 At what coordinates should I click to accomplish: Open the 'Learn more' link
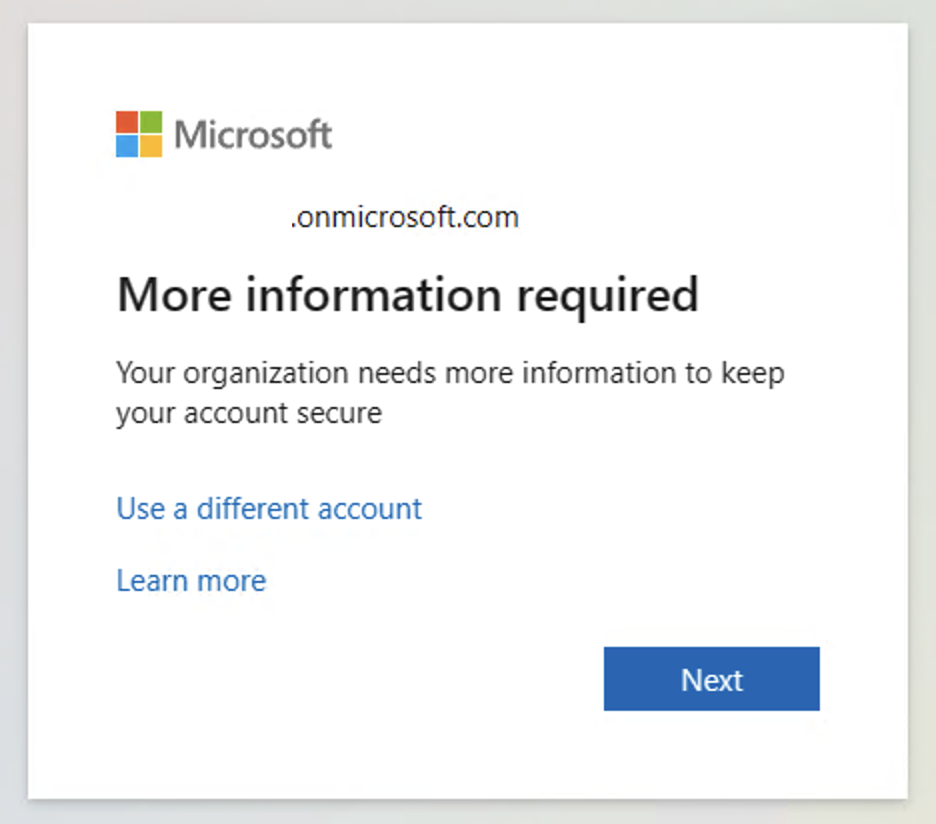191,581
